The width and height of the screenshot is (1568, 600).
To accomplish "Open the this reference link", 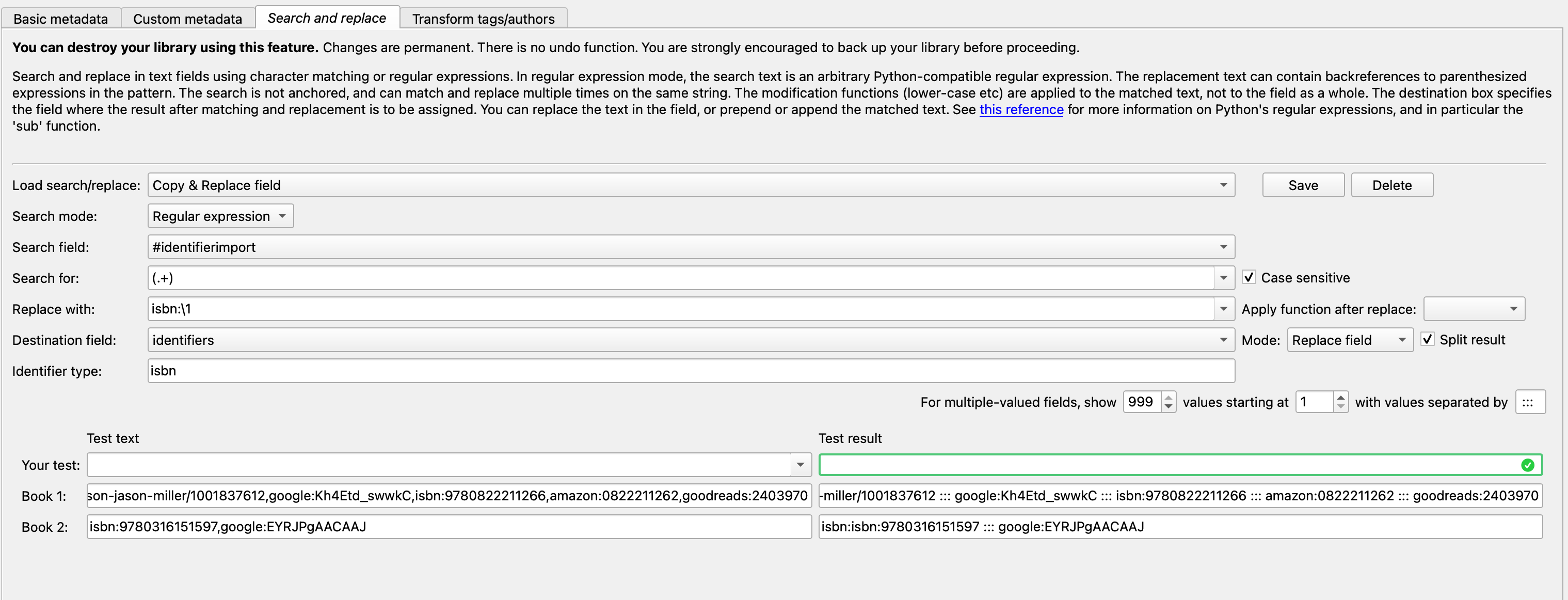I will click(x=1021, y=109).
